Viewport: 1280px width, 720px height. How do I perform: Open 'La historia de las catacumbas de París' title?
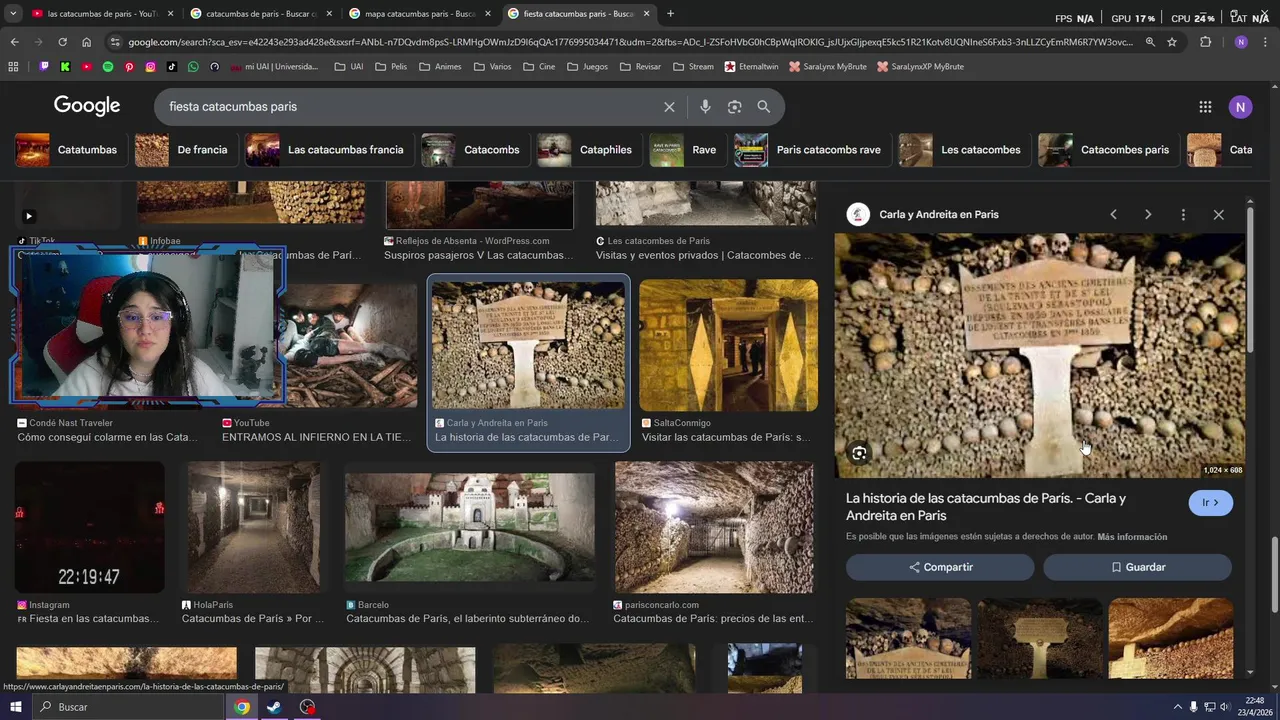click(986, 507)
